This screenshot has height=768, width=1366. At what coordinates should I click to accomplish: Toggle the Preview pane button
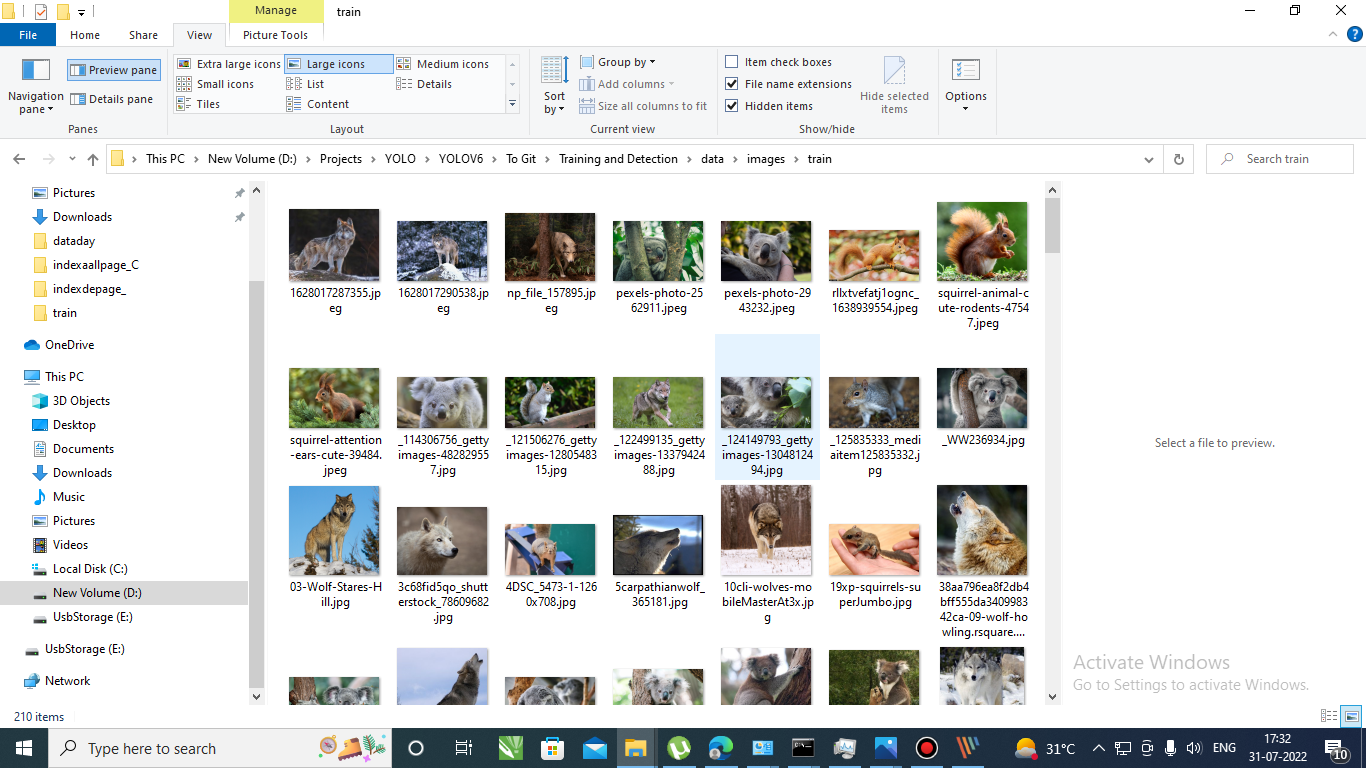pos(114,70)
